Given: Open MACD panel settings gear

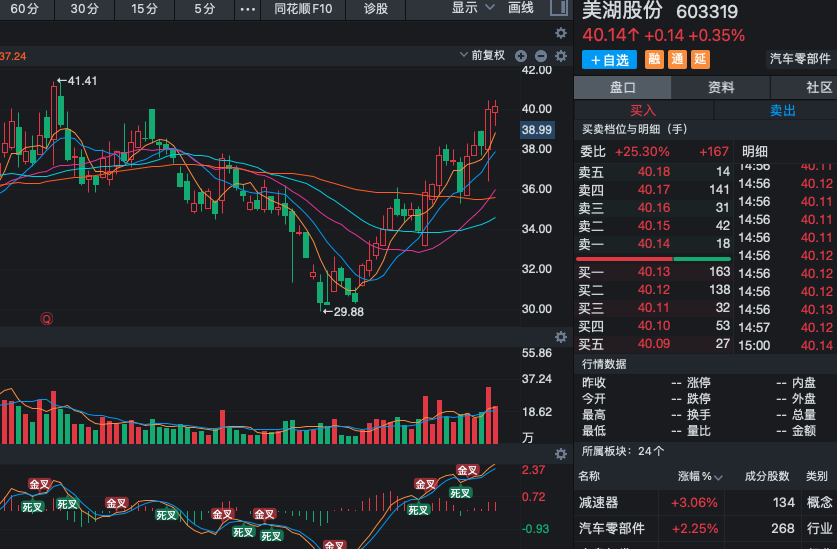Looking at the screenshot, I should 560,454.
